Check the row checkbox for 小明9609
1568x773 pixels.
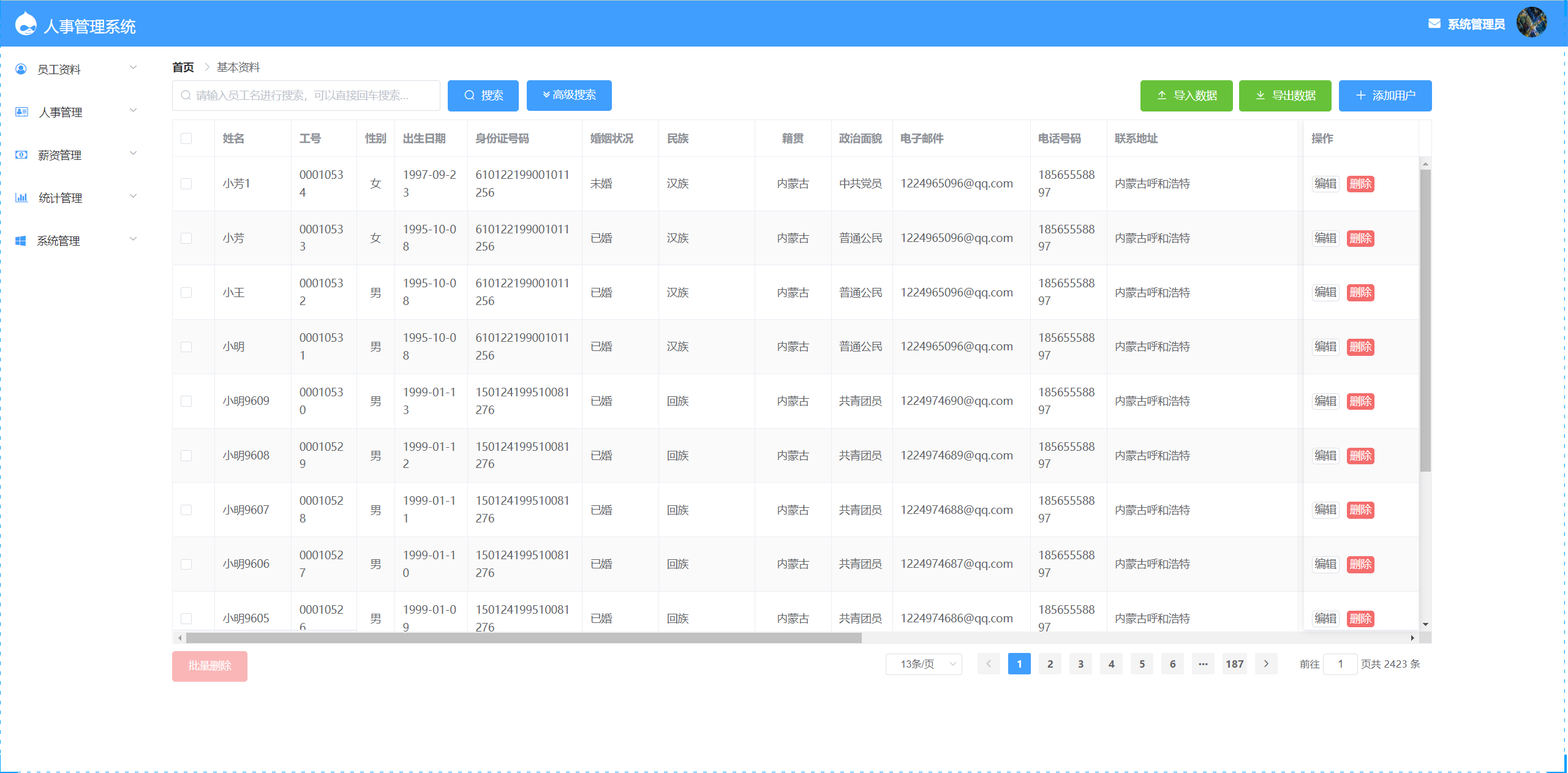[x=186, y=401]
